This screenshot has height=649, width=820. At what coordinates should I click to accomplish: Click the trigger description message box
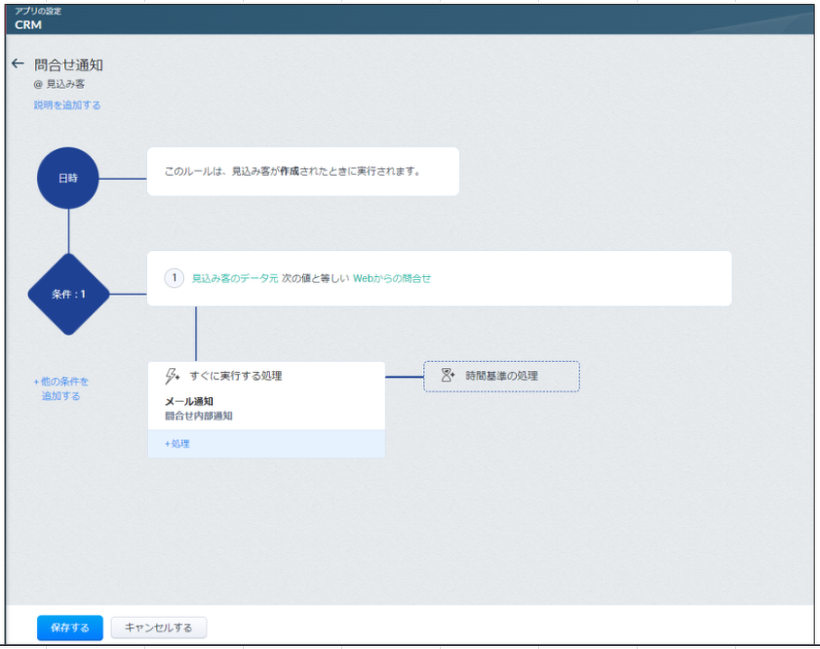(302, 171)
